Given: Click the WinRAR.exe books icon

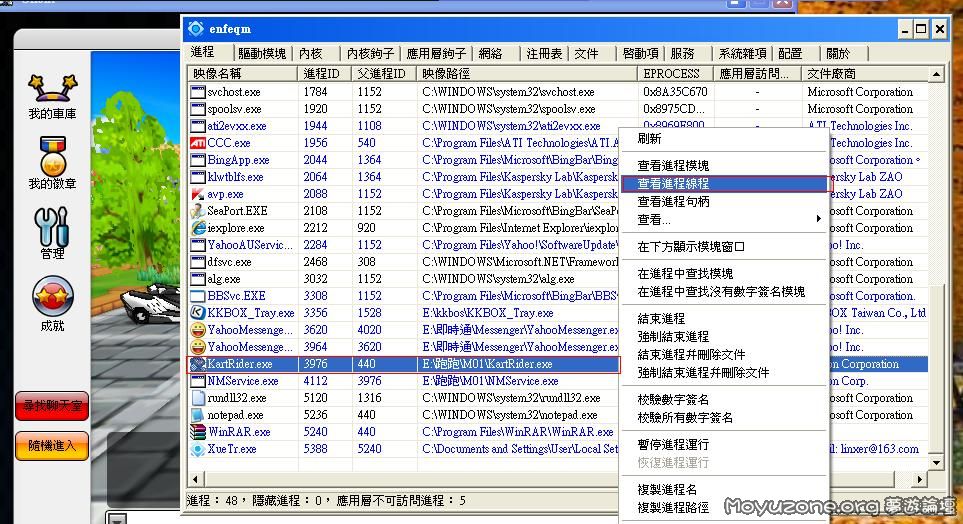Looking at the screenshot, I should pyautogui.click(x=198, y=432).
